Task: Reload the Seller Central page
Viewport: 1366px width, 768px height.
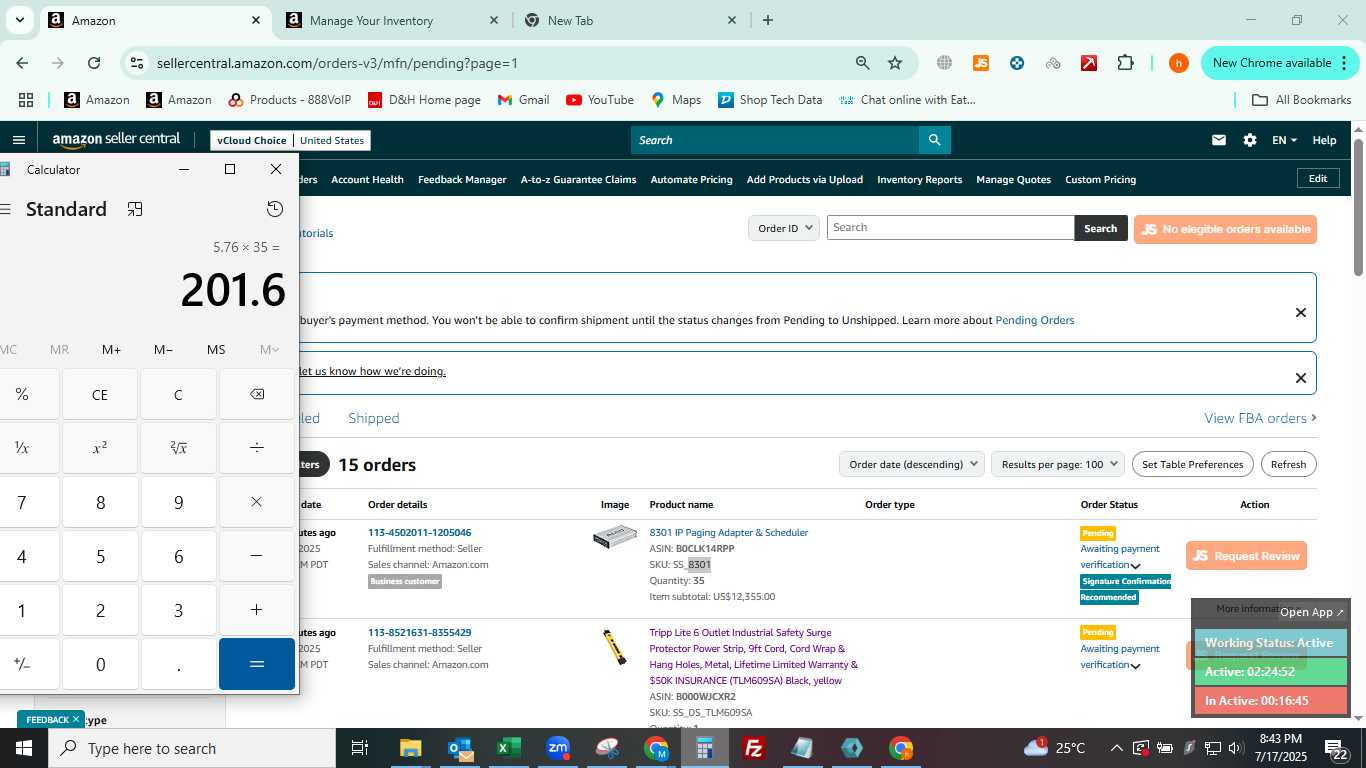Action: click(94, 63)
